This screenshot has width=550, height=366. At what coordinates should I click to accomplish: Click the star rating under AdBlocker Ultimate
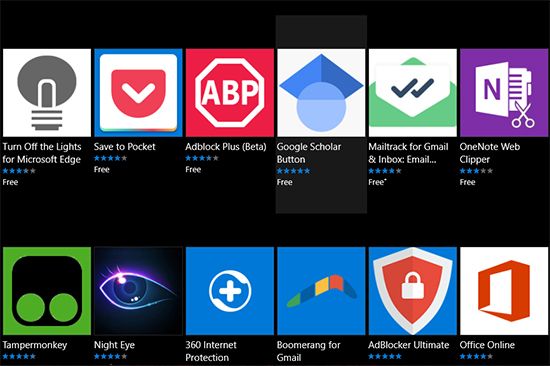coord(385,357)
